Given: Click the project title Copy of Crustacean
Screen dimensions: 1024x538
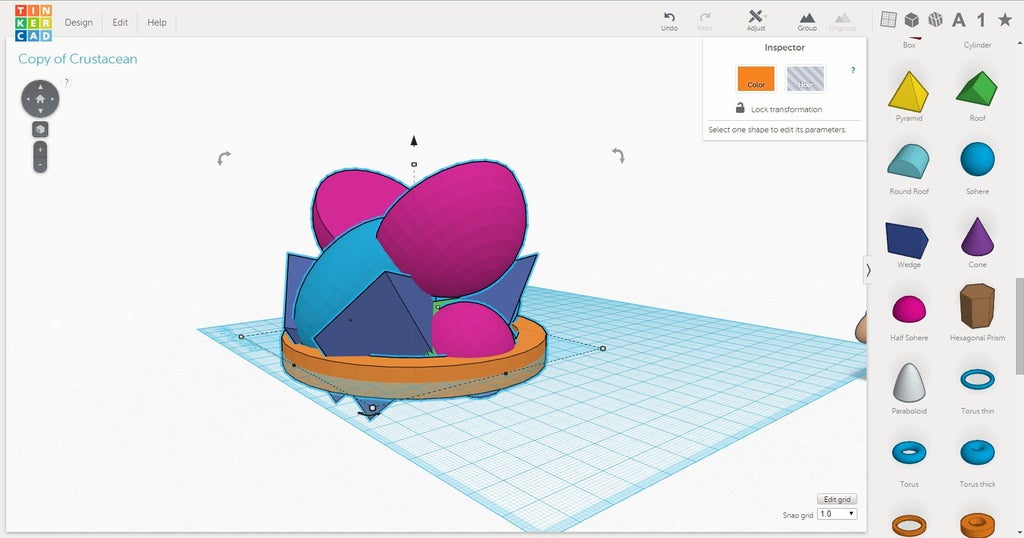Looking at the screenshot, I should [x=78, y=59].
